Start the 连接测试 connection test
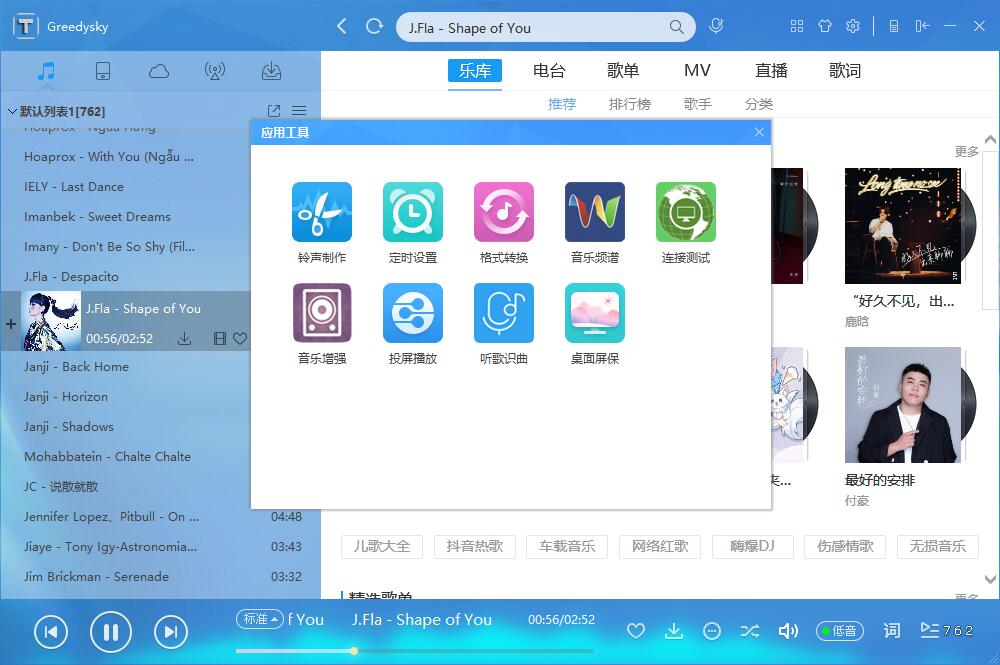Image resolution: width=1000 pixels, height=665 pixels. (x=685, y=212)
